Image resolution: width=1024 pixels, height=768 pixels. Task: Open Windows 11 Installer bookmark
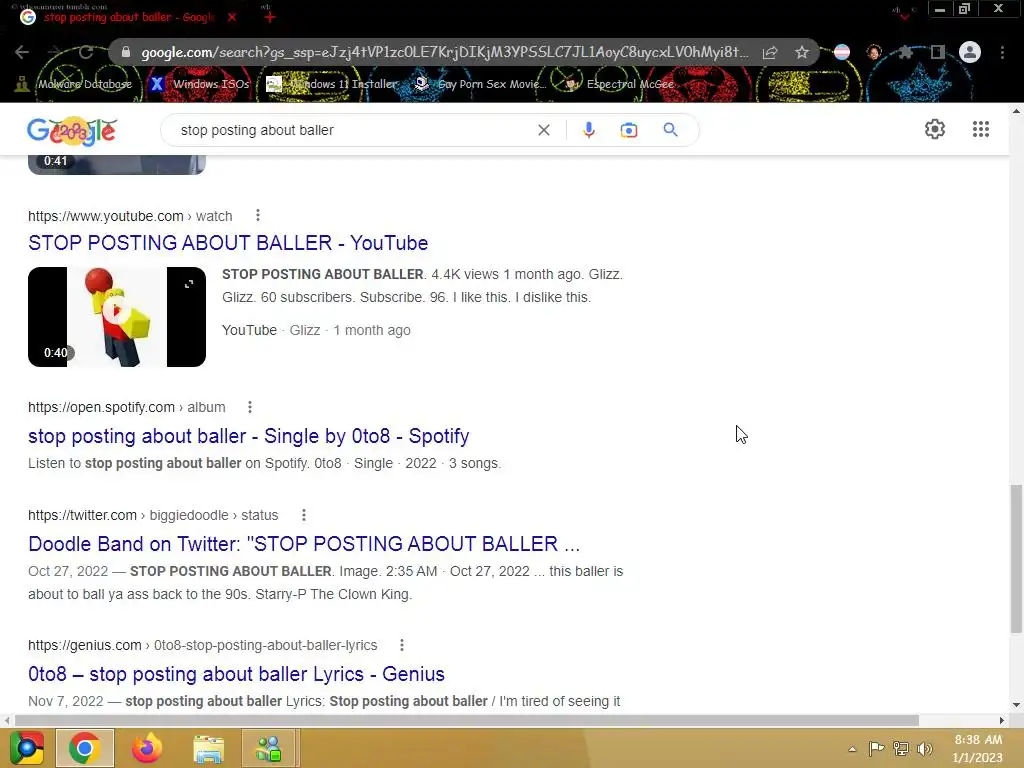[x=332, y=84]
